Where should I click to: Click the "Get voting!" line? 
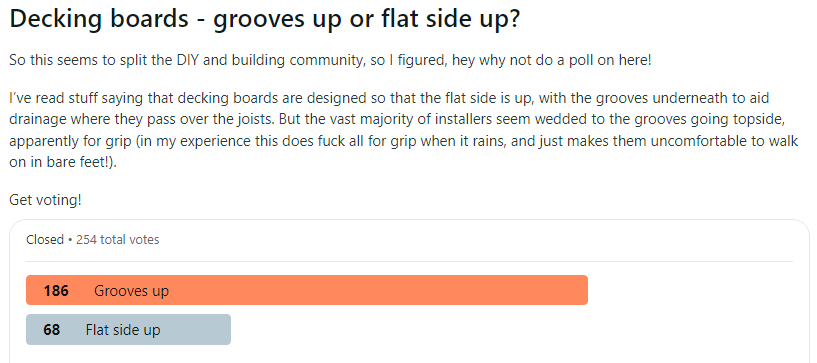(x=45, y=200)
